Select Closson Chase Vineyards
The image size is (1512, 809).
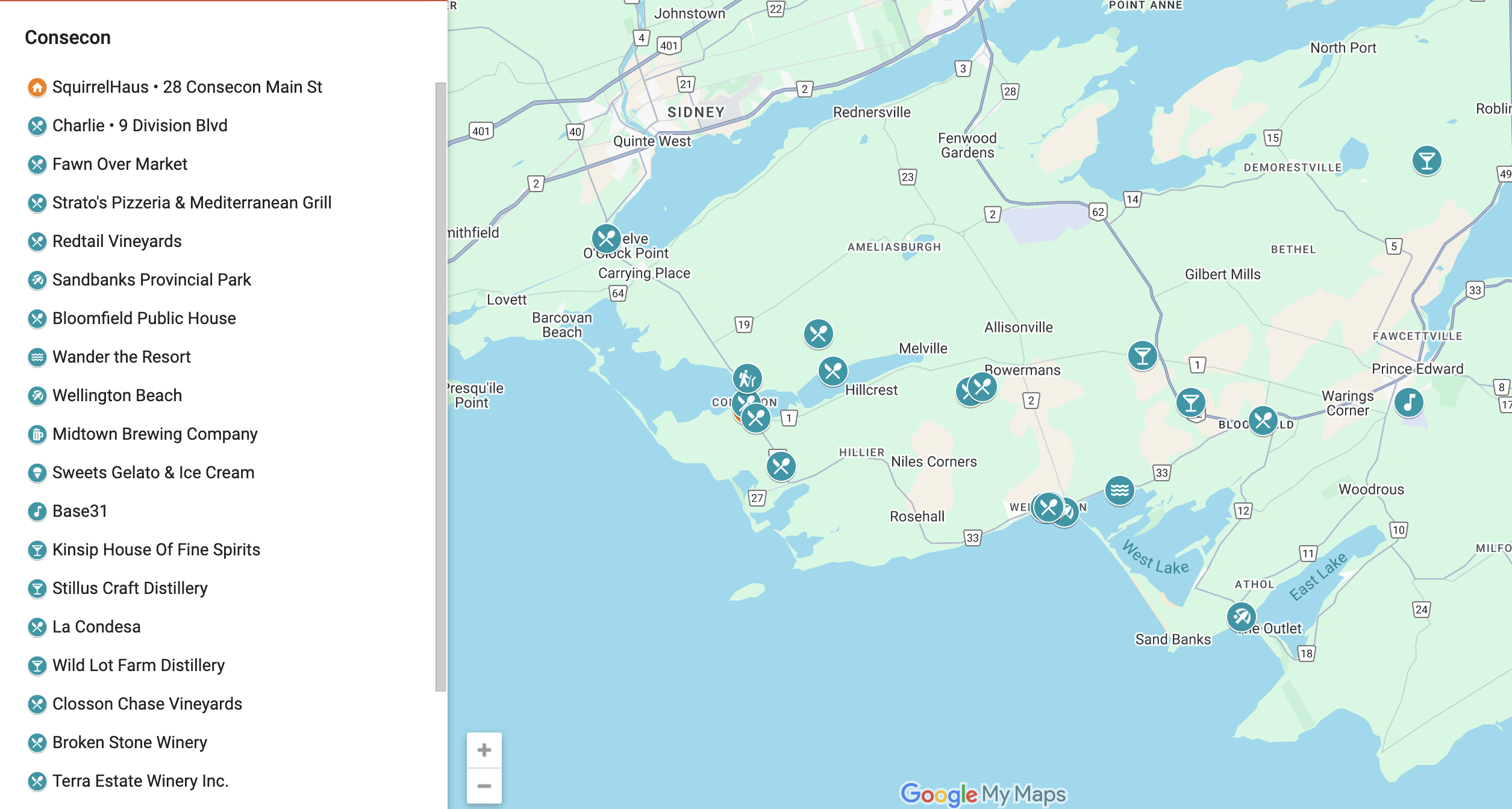click(147, 704)
